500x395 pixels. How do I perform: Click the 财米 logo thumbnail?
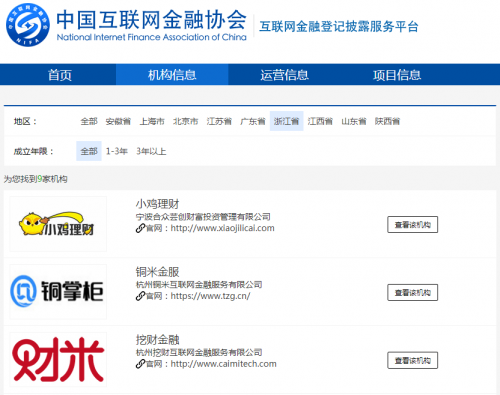tap(58, 359)
